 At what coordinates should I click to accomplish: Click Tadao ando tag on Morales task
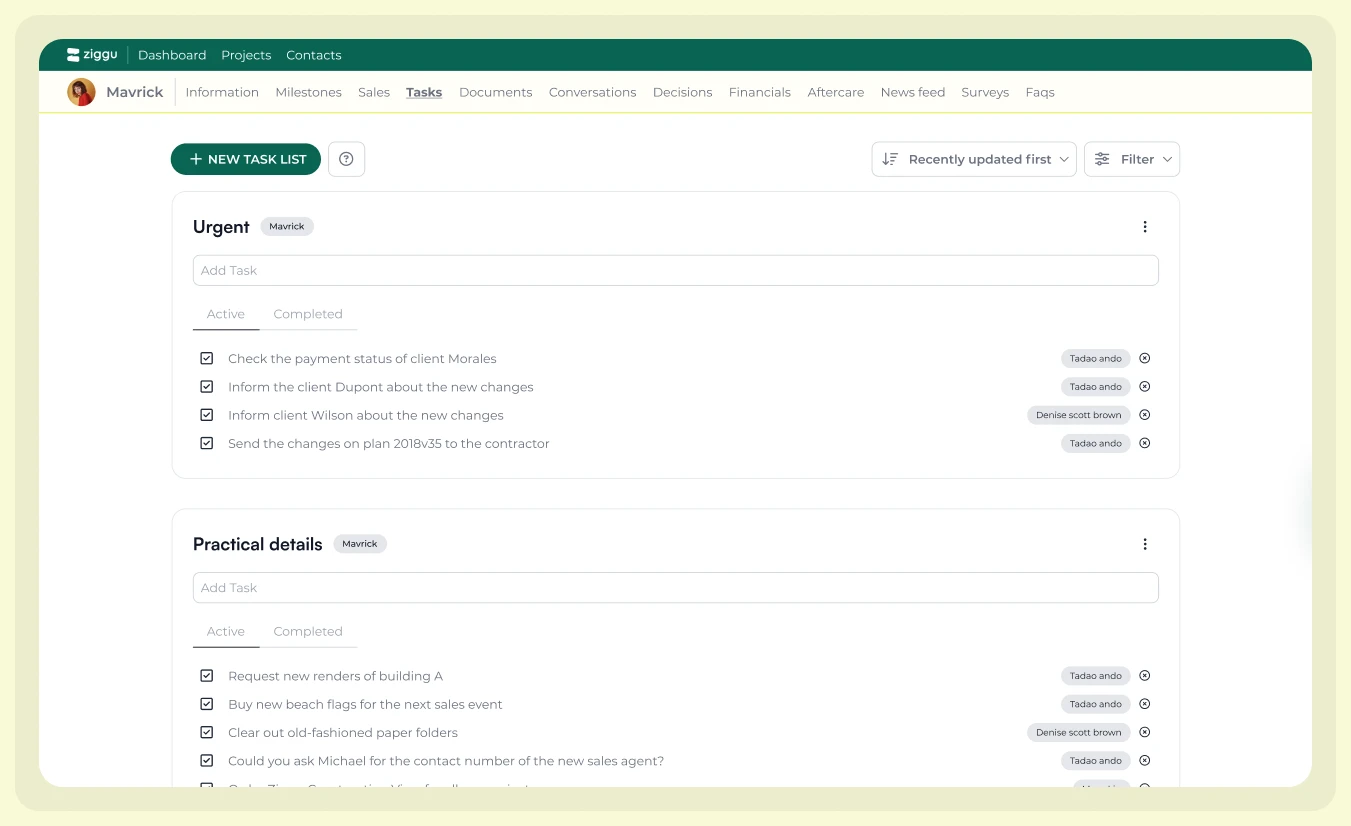1096,358
